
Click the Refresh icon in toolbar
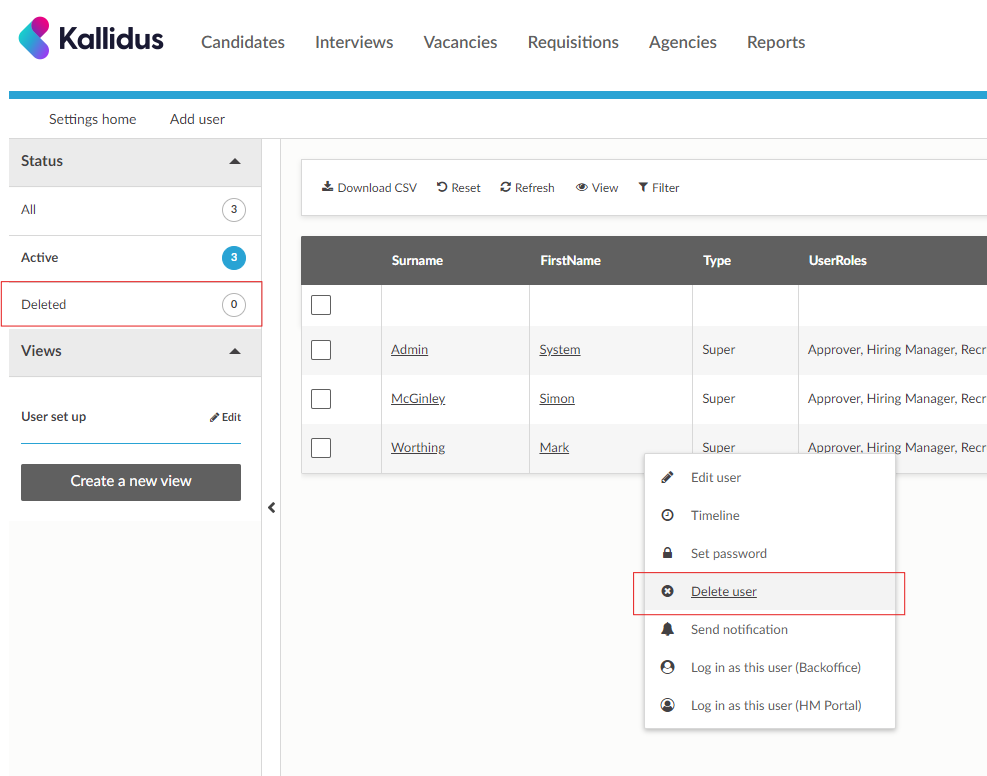[506, 187]
